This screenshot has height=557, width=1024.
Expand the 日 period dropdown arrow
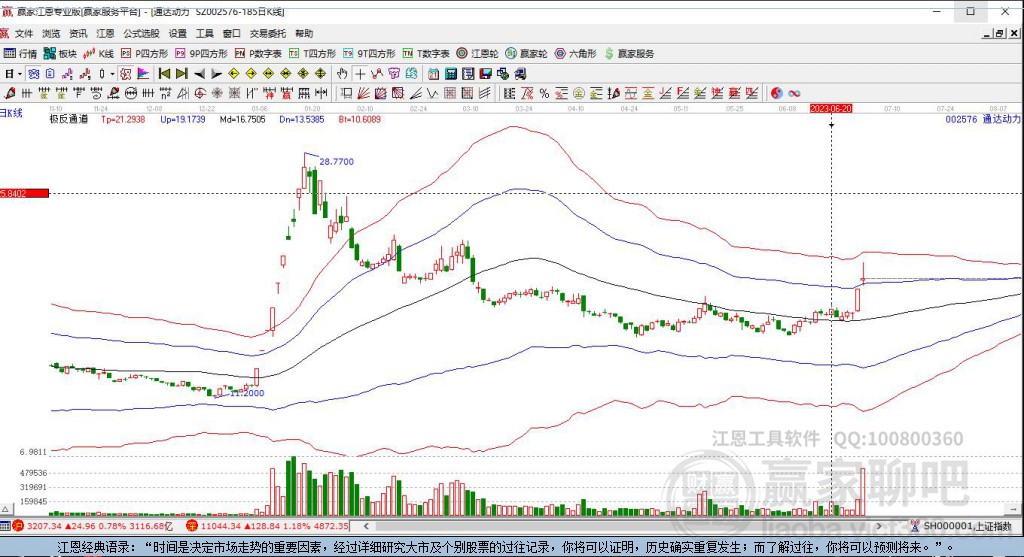20,74
